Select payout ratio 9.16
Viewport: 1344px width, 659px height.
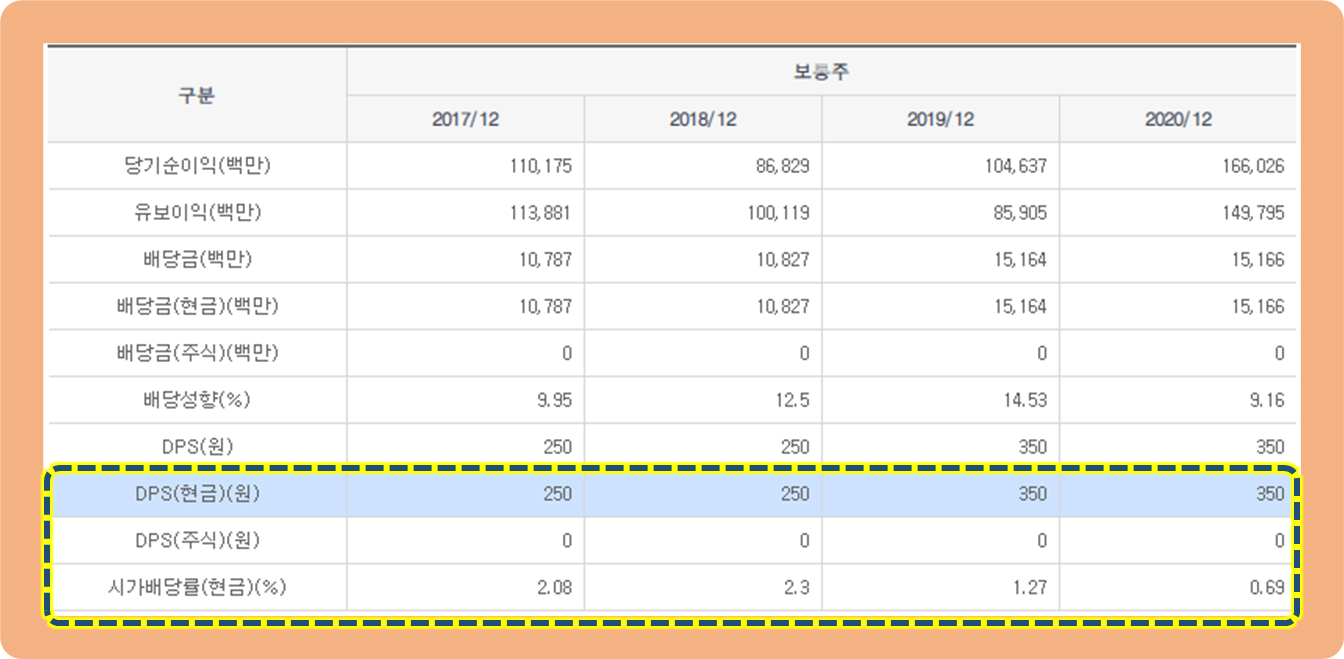tap(1267, 401)
